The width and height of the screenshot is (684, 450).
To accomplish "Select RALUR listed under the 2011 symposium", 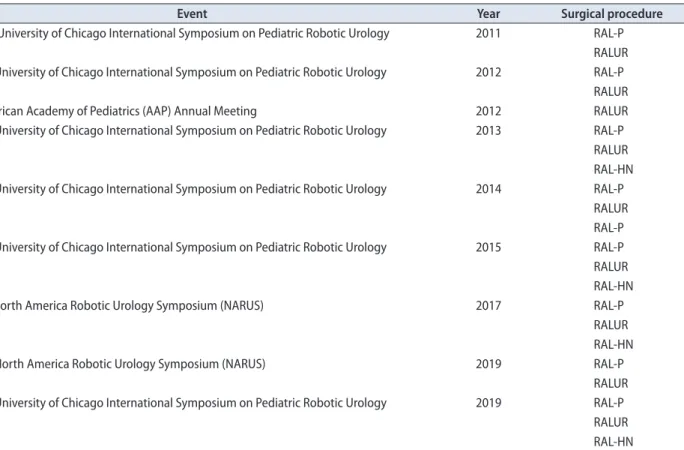I will [611, 53].
